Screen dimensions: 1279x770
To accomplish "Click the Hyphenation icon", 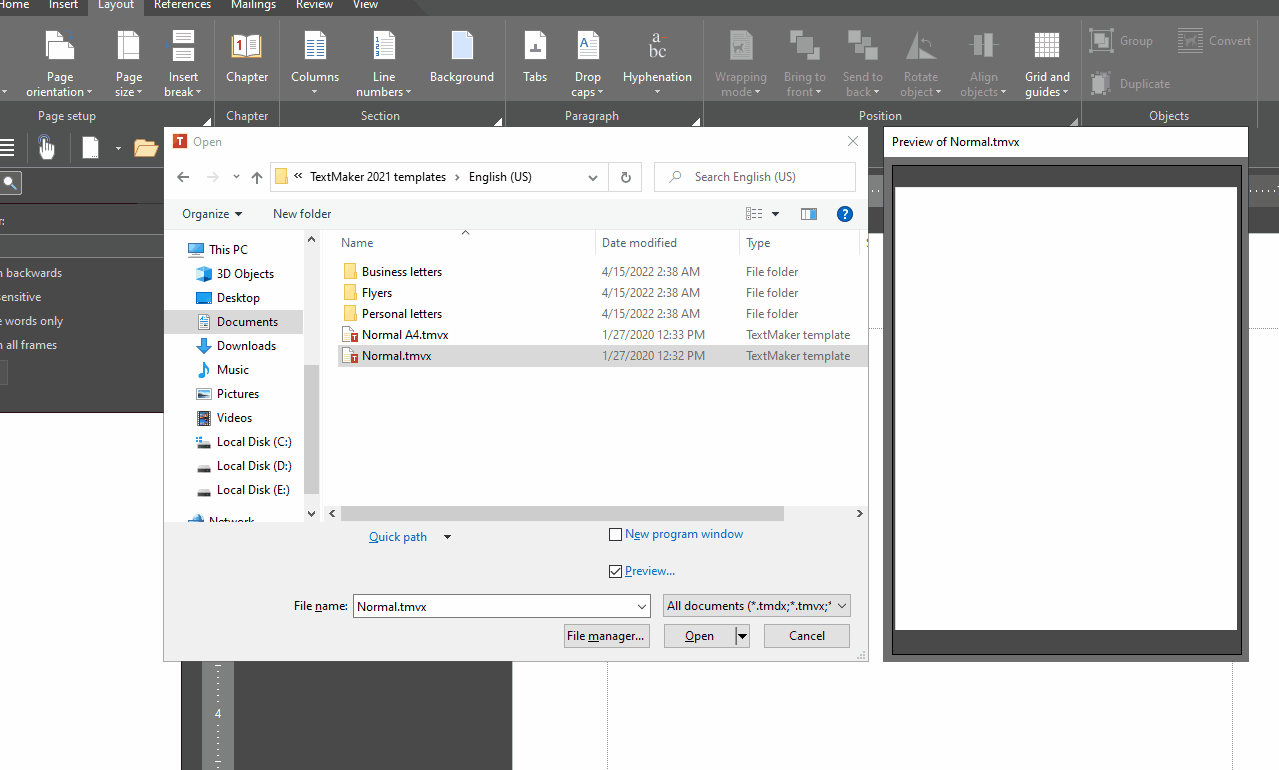I will [657, 47].
